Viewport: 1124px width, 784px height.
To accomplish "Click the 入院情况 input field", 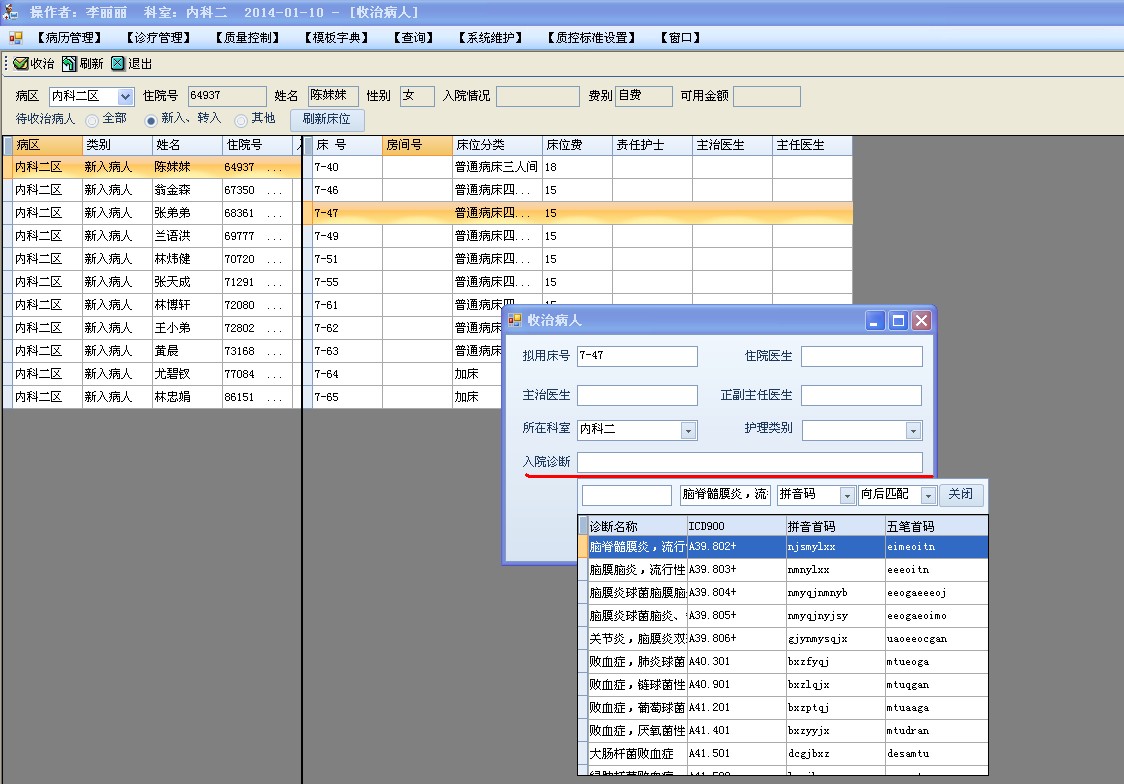I will 538,96.
